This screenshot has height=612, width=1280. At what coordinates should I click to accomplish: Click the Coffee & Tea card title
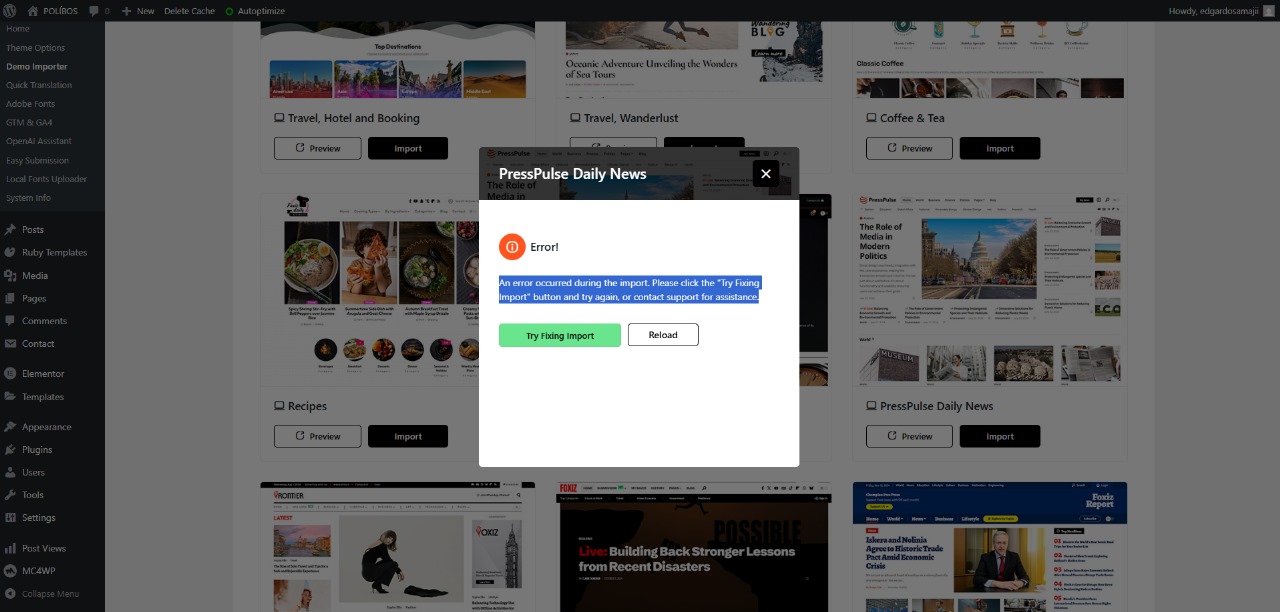tap(912, 118)
